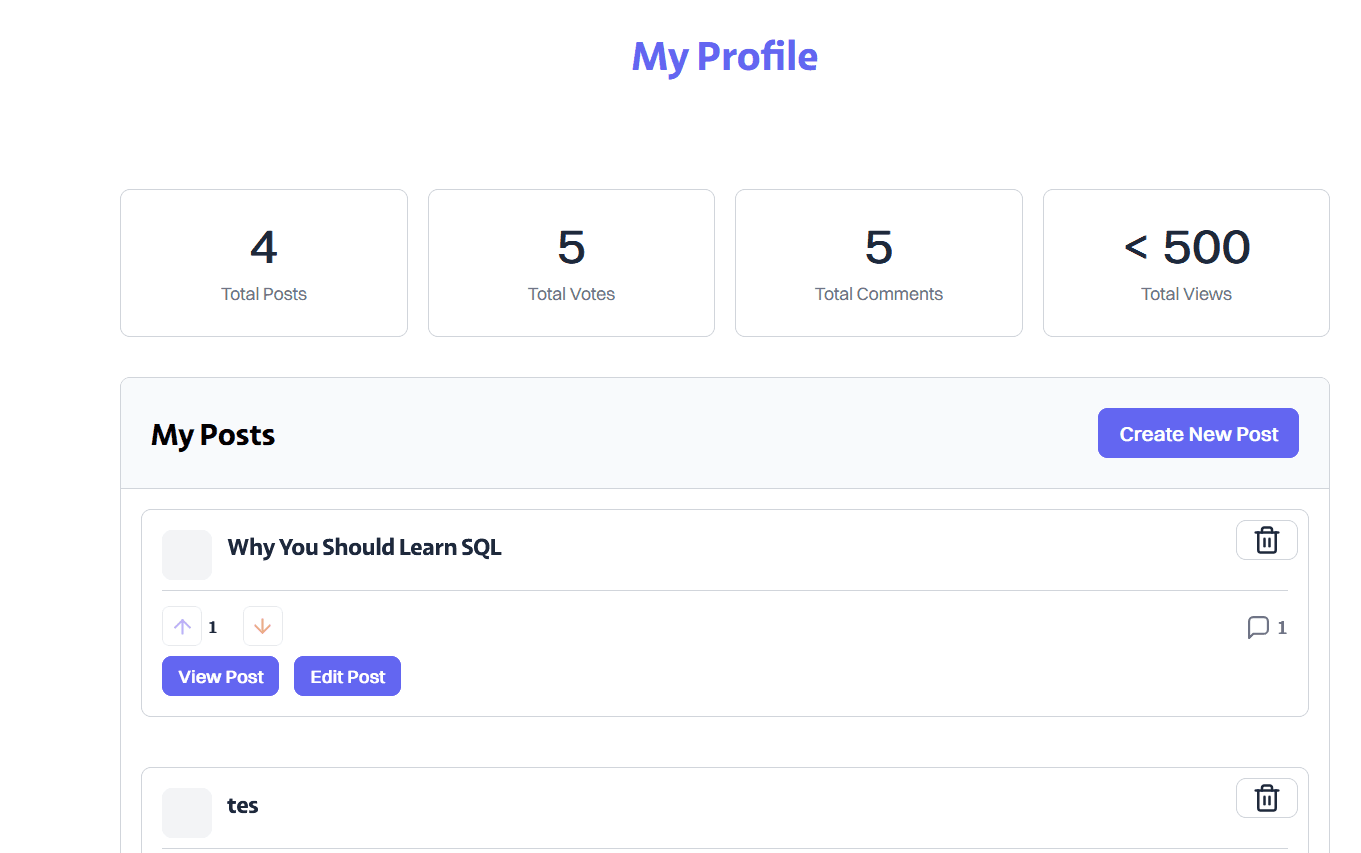Click the My Profile page heading

(x=724, y=56)
